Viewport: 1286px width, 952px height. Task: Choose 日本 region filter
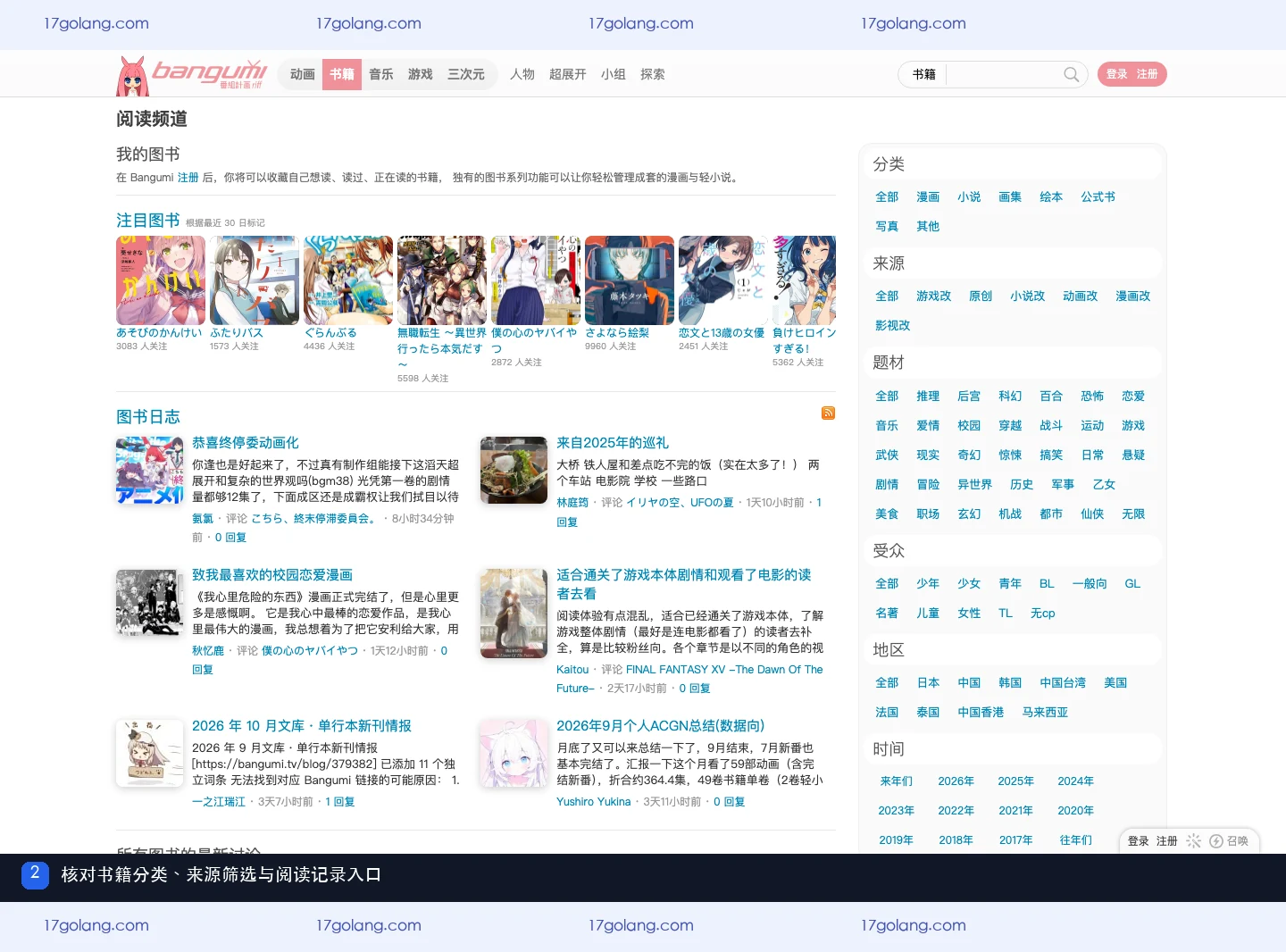point(928,683)
